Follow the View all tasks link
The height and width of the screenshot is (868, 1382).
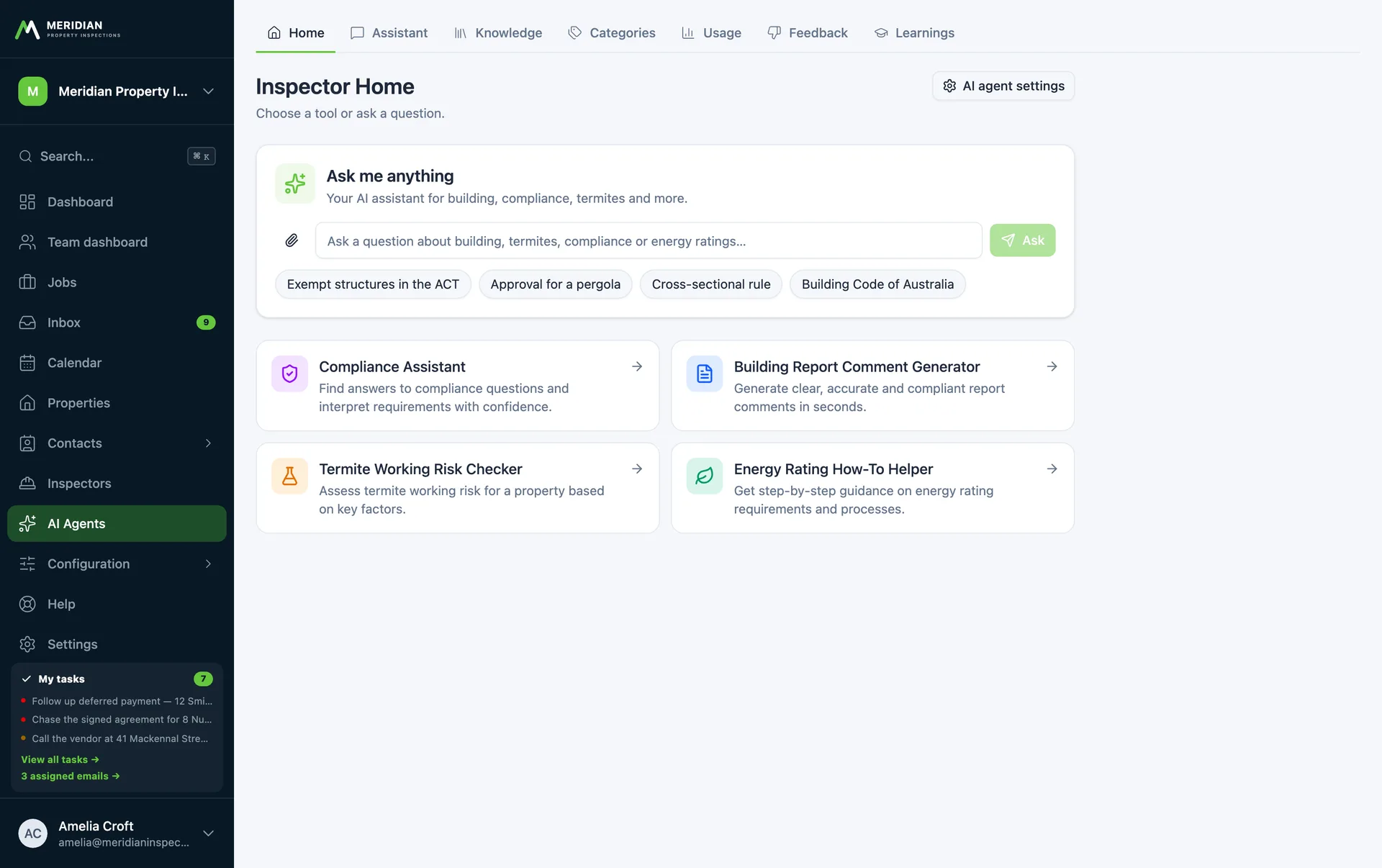[x=60, y=760]
